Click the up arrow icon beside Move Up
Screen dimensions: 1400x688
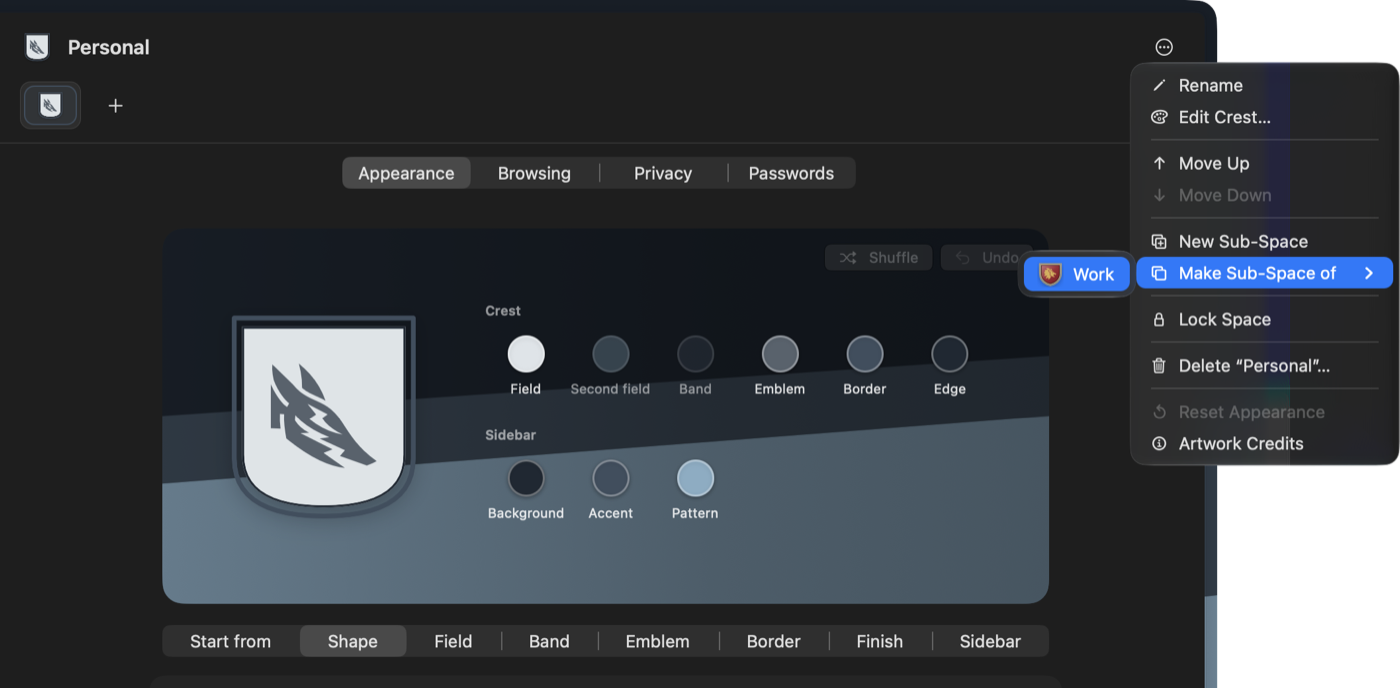coord(1159,163)
